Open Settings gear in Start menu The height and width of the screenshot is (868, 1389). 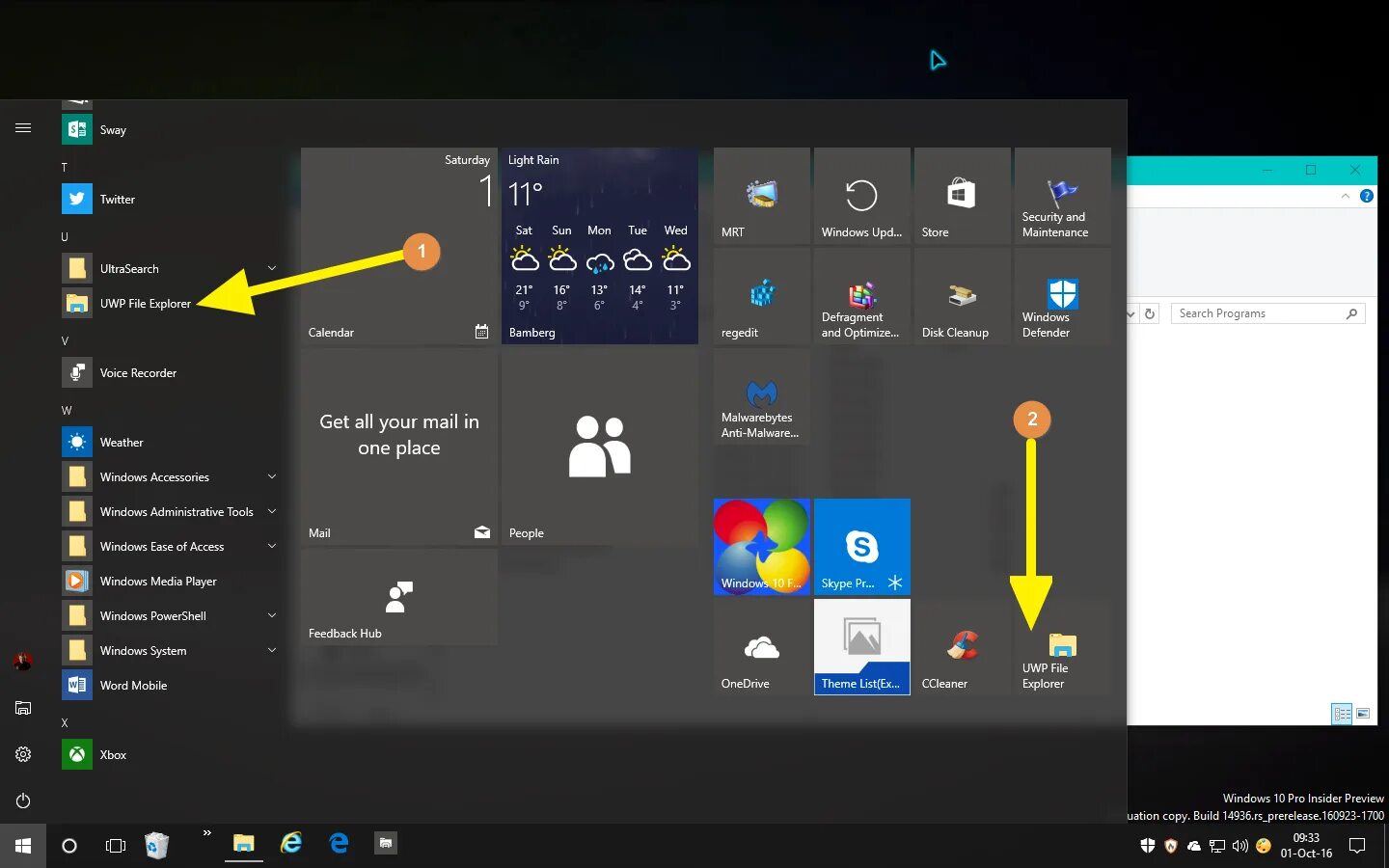[x=23, y=754]
